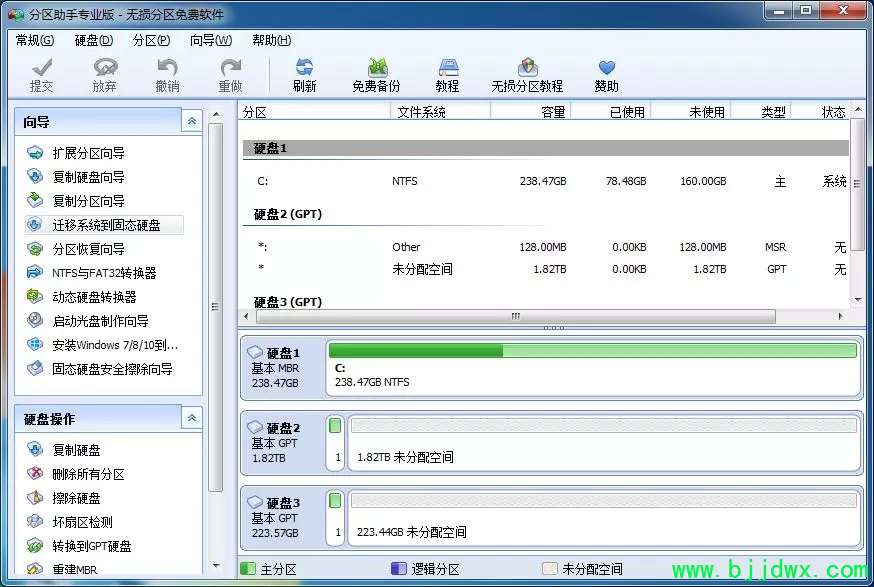Sort by 已使用 column header

click(611, 111)
